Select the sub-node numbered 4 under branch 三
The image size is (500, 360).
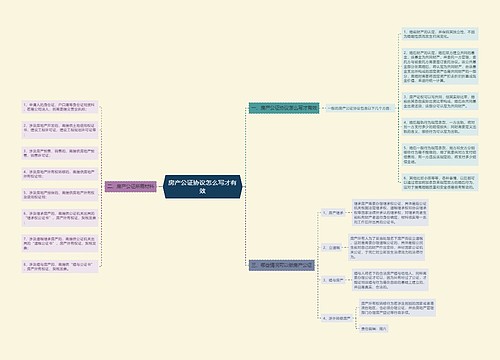(337, 318)
